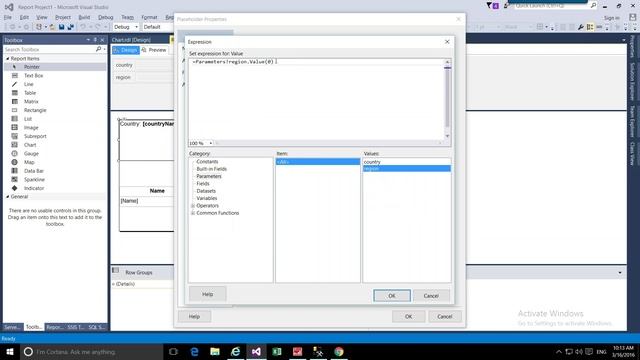Image resolution: width=640 pixels, height=360 pixels.
Task: Click OK in Placeholder Properties dialog
Action: 408,316
